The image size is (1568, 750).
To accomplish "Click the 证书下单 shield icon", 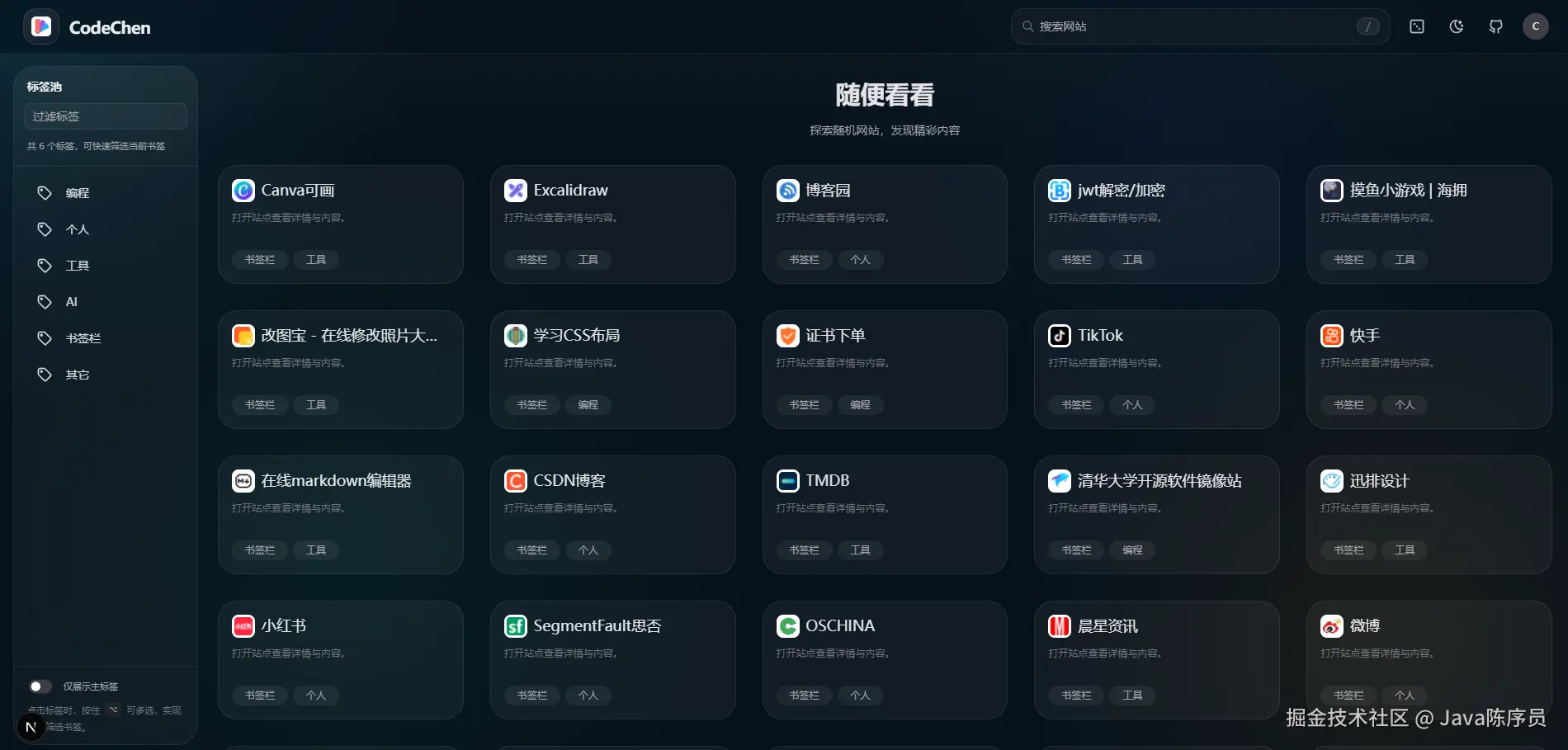I will [788, 336].
